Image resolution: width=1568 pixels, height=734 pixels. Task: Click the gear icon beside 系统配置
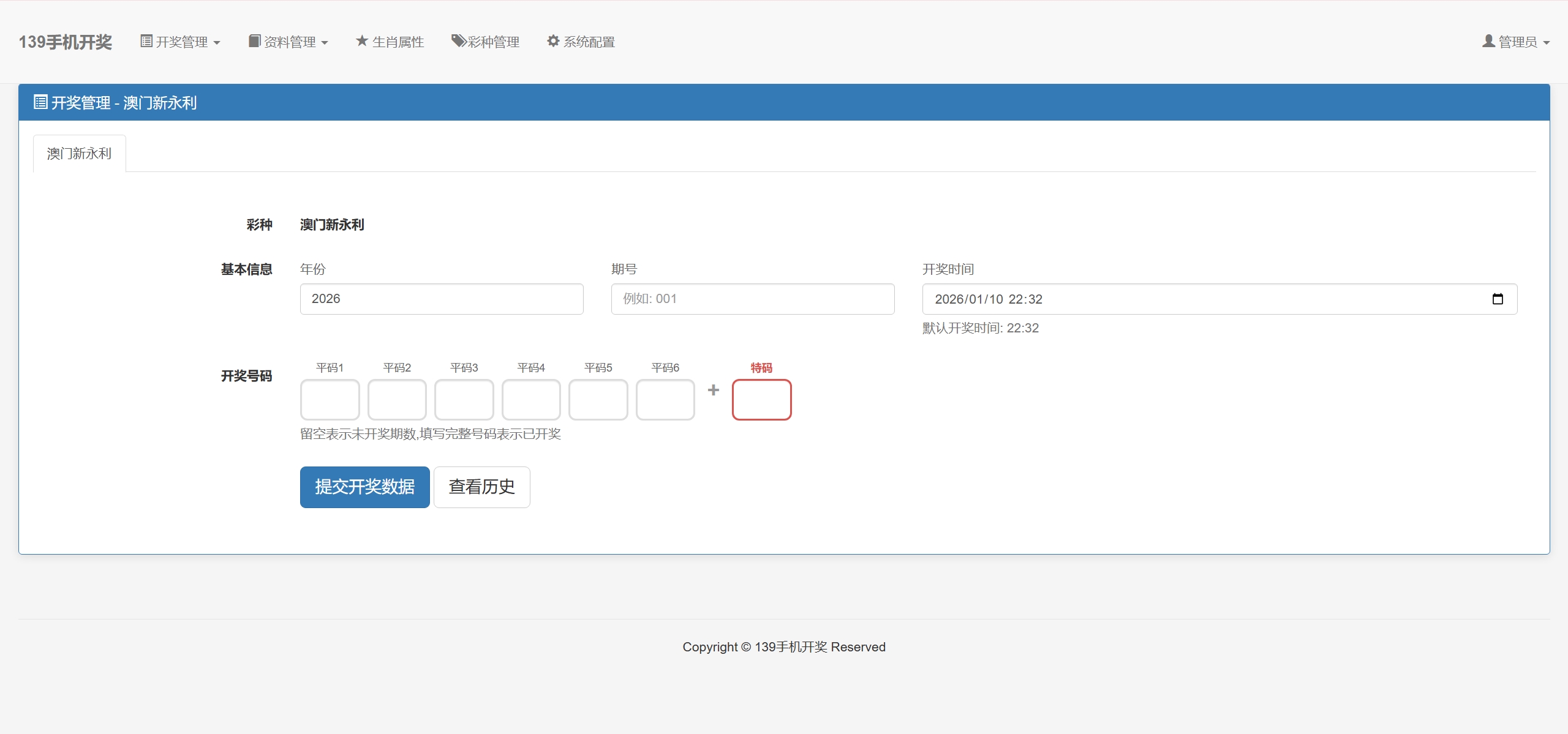pos(553,41)
